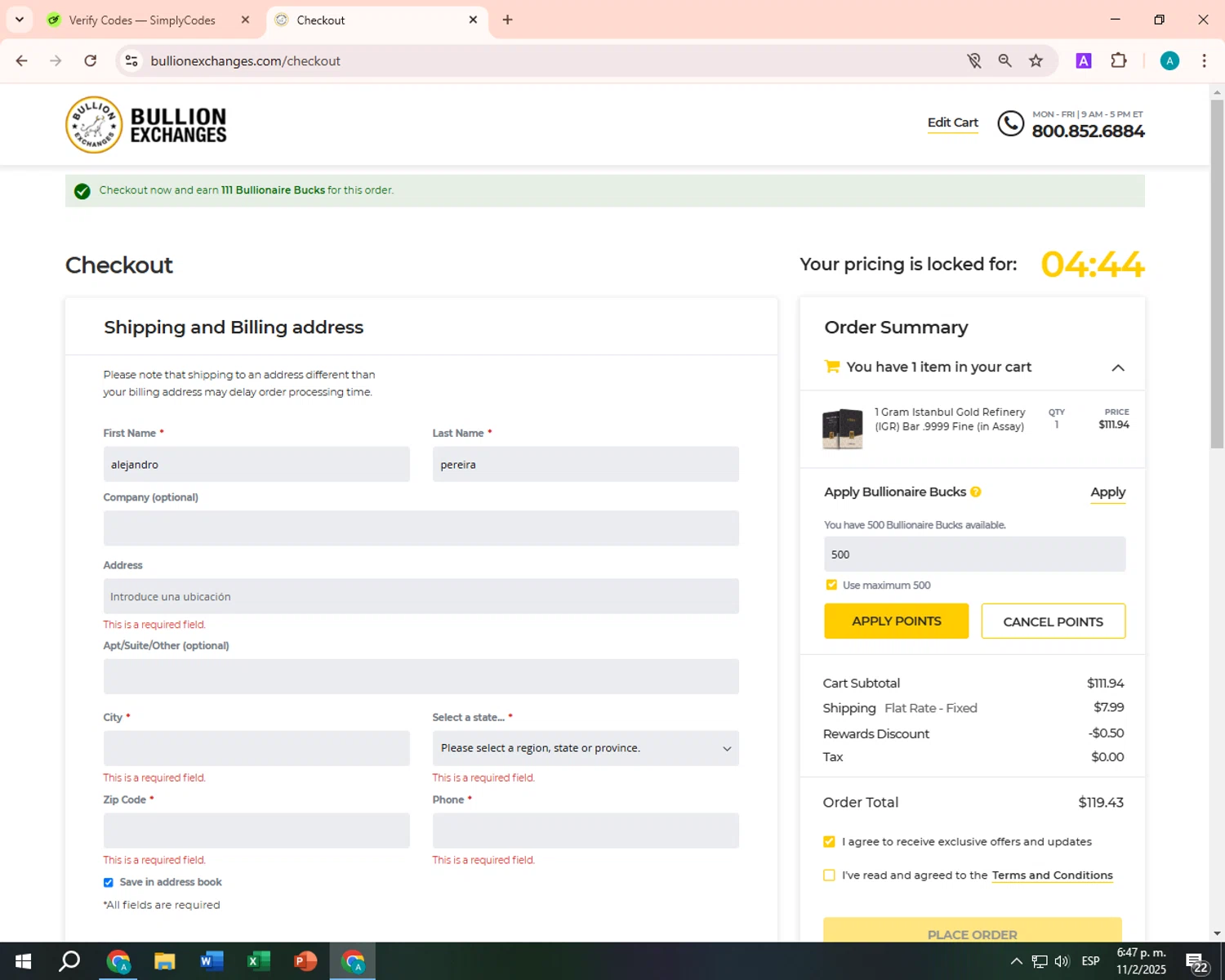Open notification center in taskbar

tap(1197, 961)
